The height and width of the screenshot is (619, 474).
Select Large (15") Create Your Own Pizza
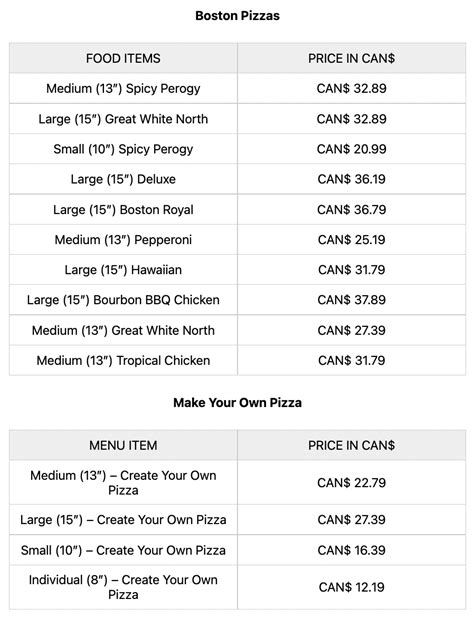coord(123,520)
